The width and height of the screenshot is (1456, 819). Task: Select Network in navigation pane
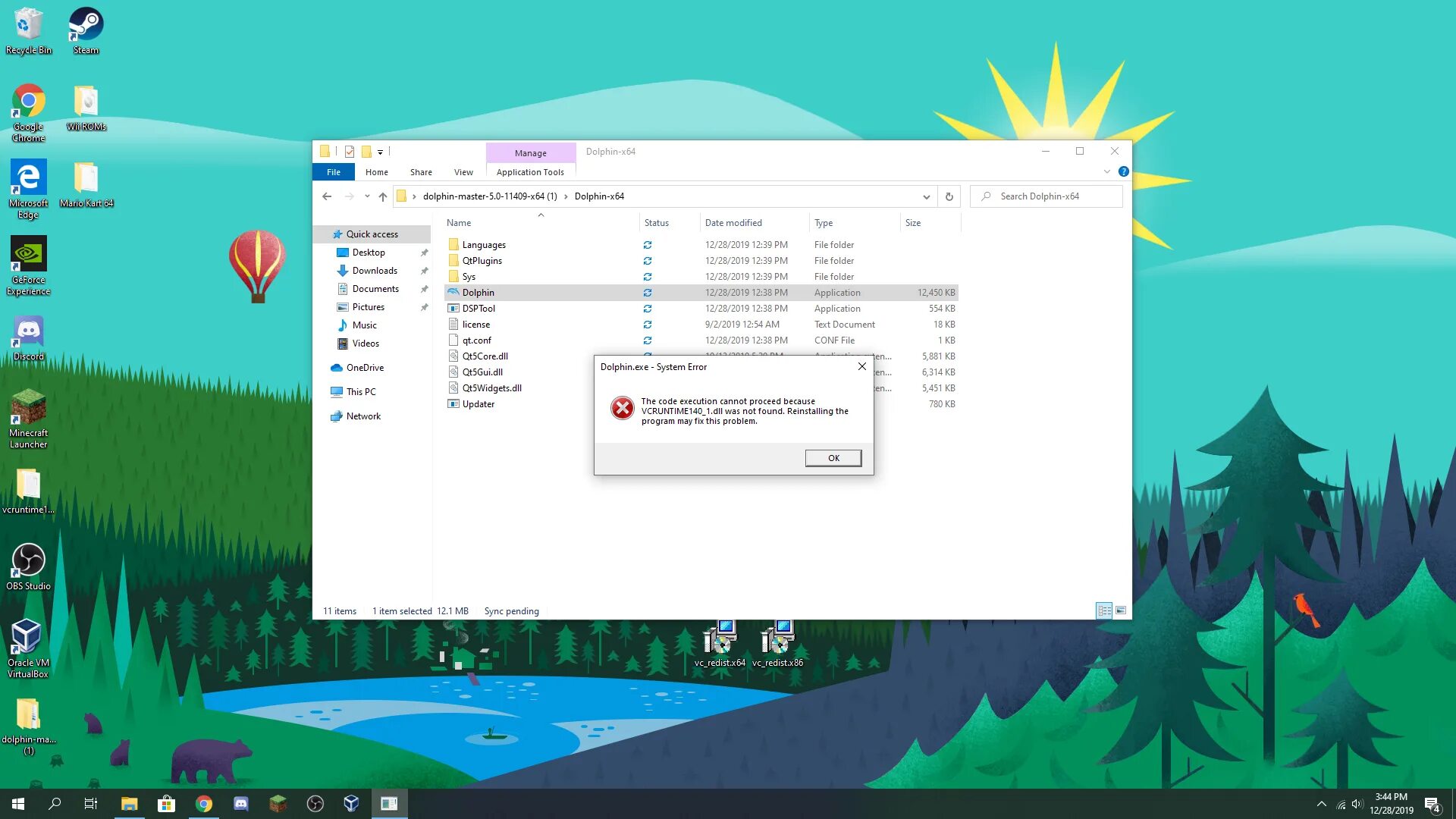pyautogui.click(x=363, y=416)
